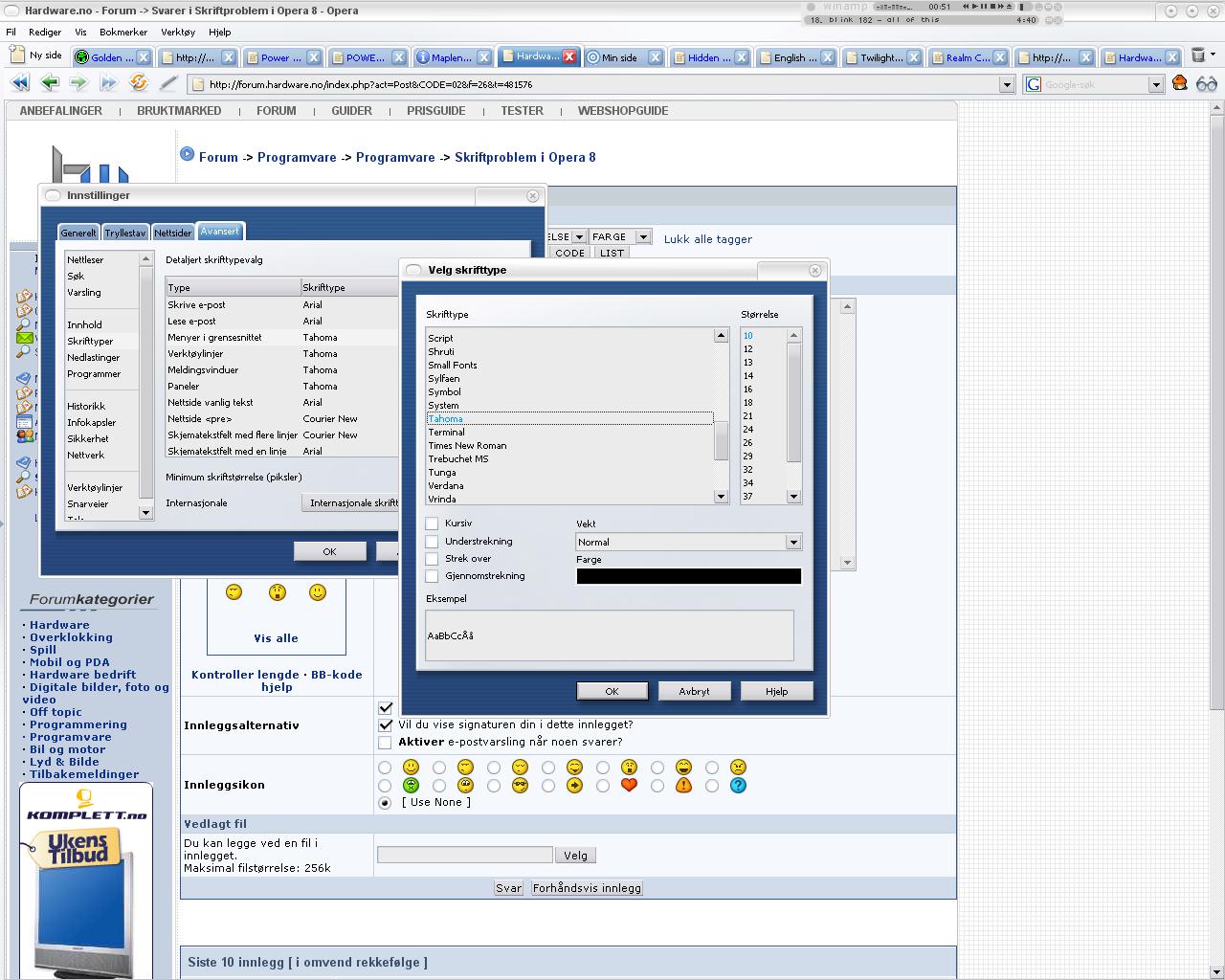
Task: Switch to Tryllestav settings tab
Action: coord(125,233)
